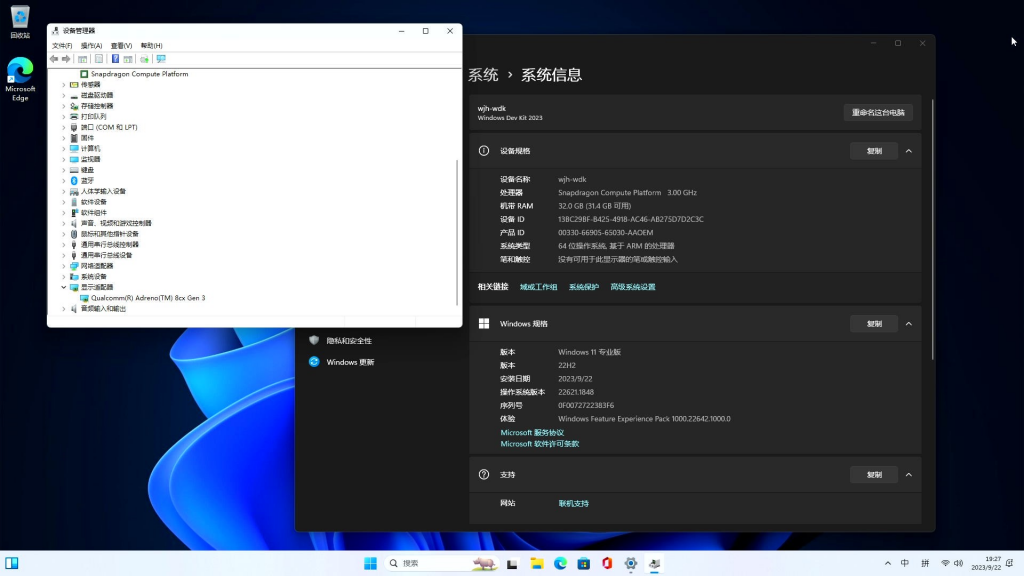Viewport: 1024px width, 576px height.
Task: Click 复制 in the 设备规格 section
Action: click(874, 151)
